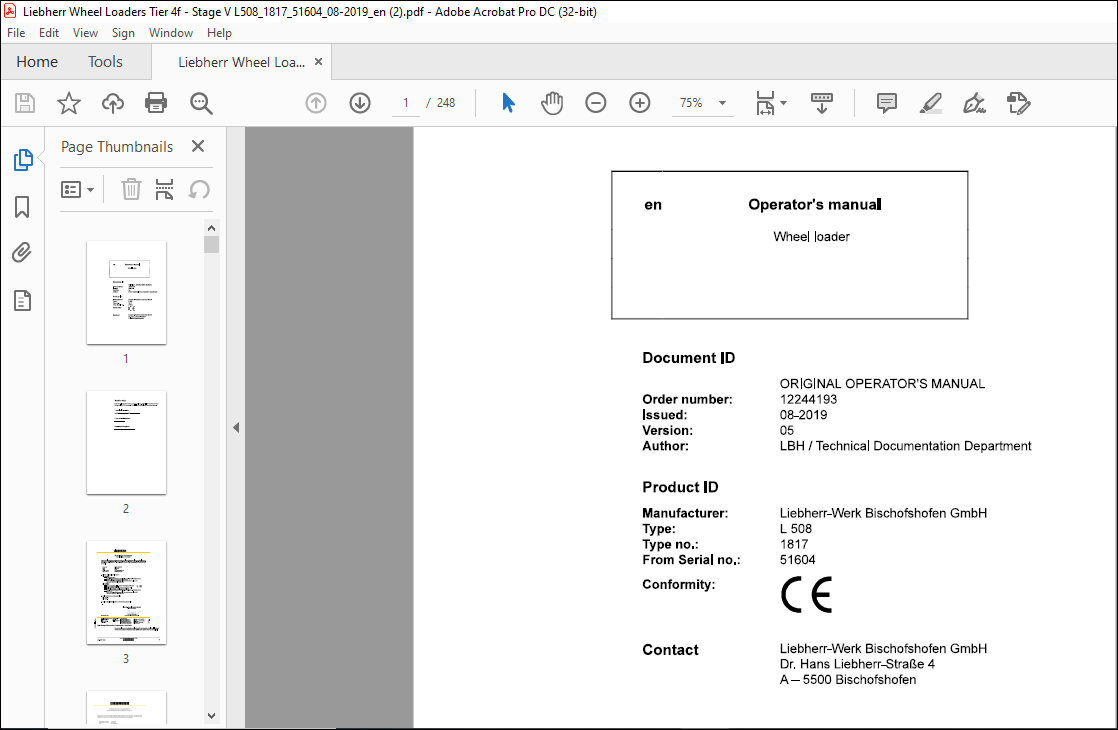Viewport: 1118px width, 730px height.
Task: Activate the Hand pan tool
Action: click(x=552, y=103)
